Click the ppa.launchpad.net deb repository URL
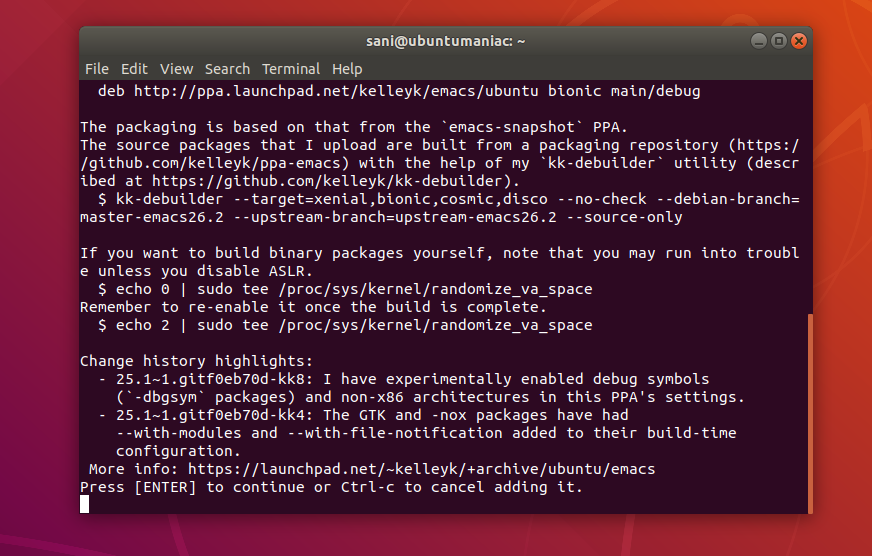872x556 pixels. pos(336,91)
